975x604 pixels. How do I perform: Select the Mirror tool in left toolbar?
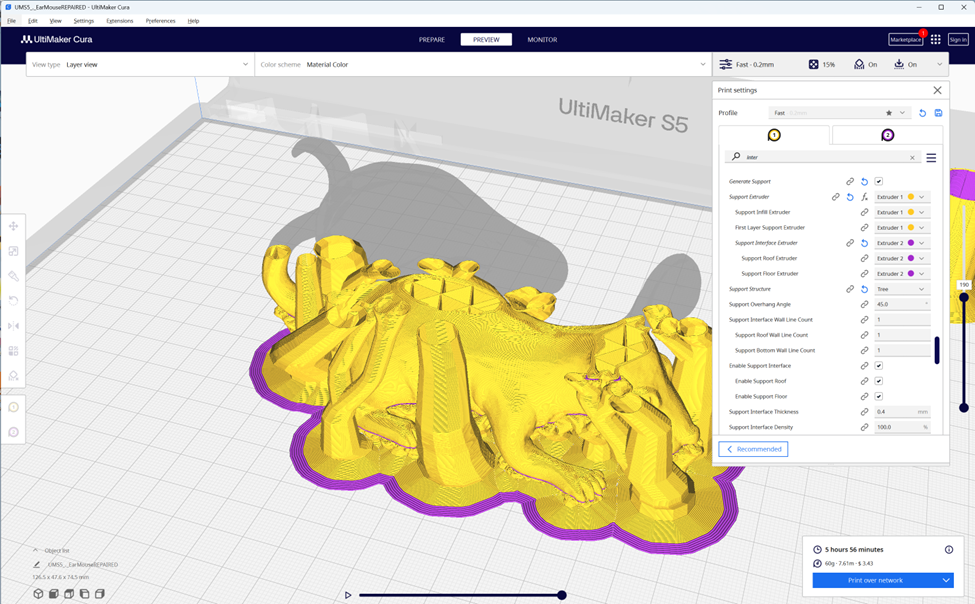coord(13,326)
